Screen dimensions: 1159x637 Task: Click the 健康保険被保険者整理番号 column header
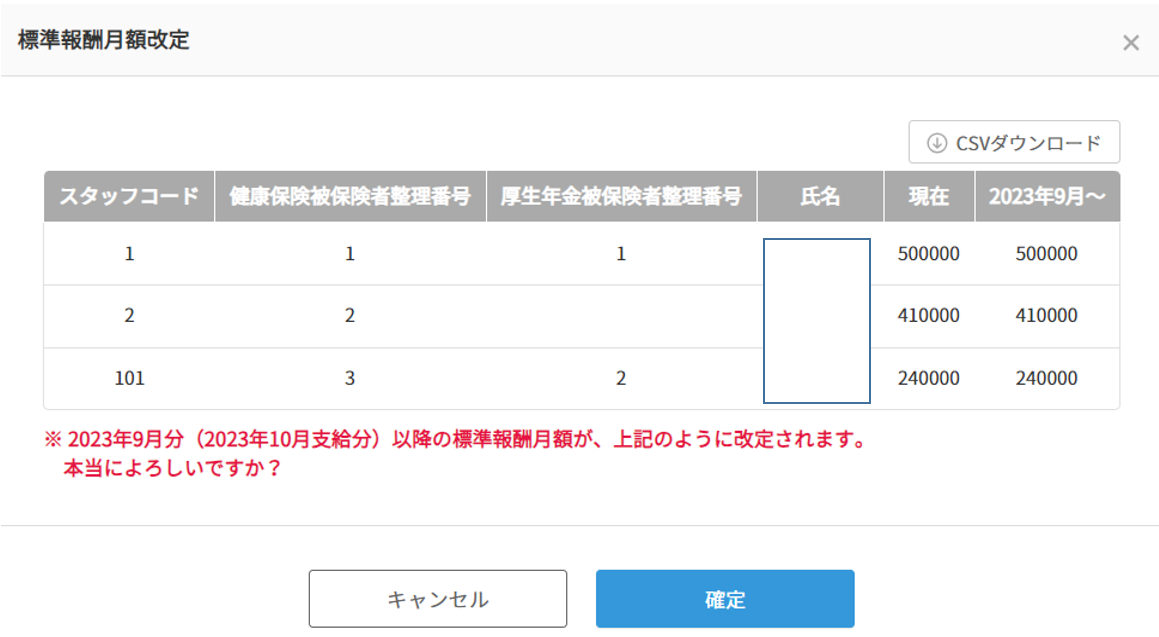pyautogui.click(x=350, y=196)
